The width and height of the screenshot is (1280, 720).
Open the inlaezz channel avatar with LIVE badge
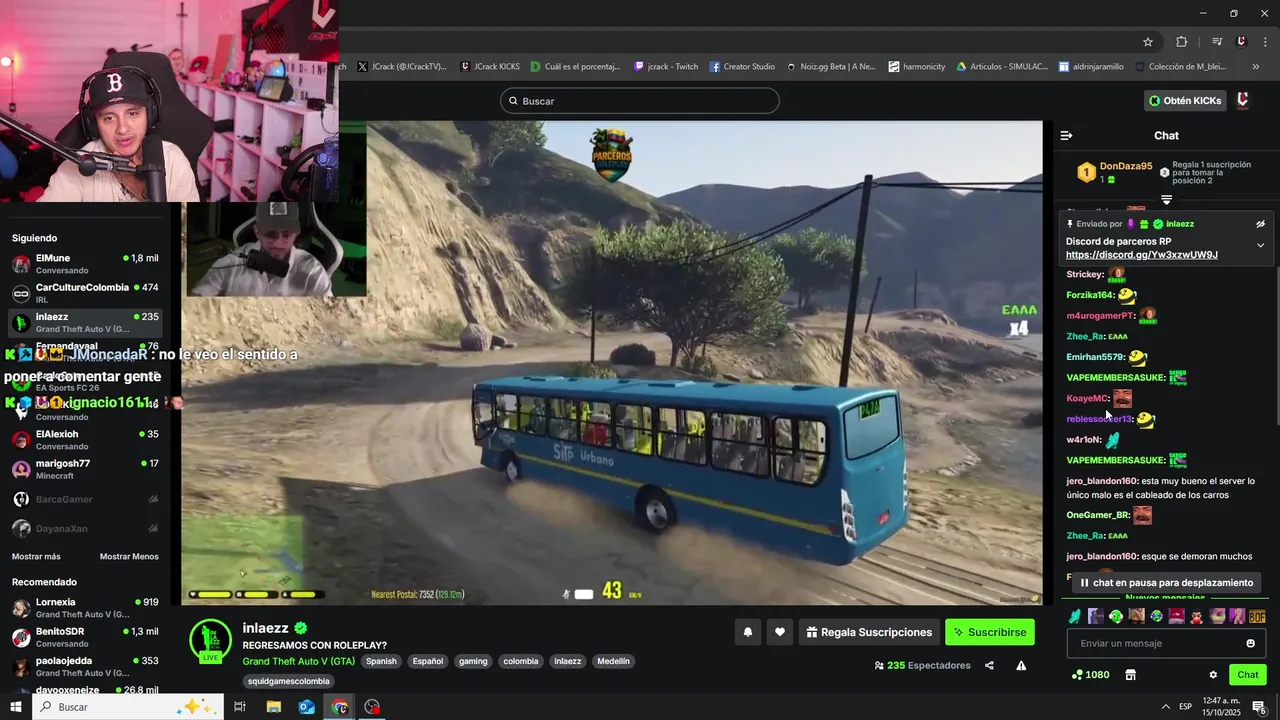pos(210,641)
